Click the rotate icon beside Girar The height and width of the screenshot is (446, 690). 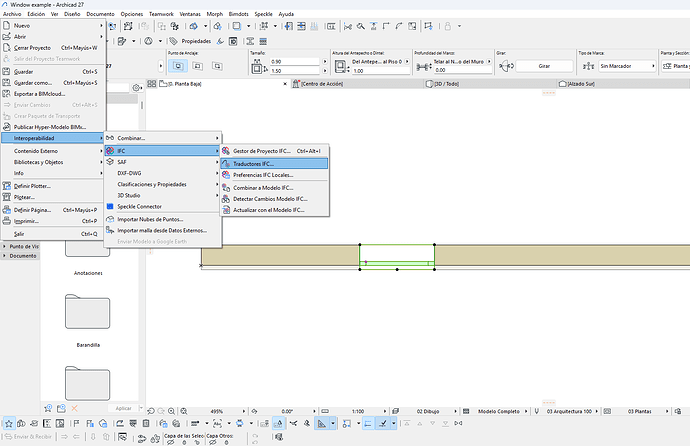coord(506,66)
